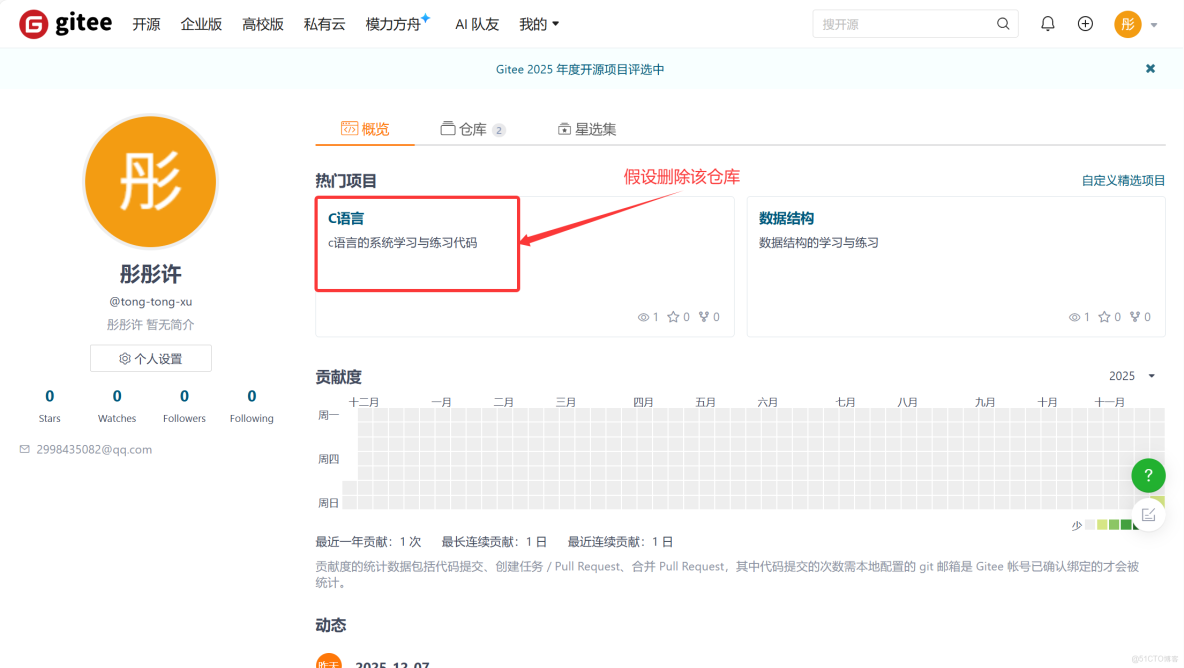Click the feedback pencil icon above help button
Screen dimensions: 1184x668
click(1148, 513)
